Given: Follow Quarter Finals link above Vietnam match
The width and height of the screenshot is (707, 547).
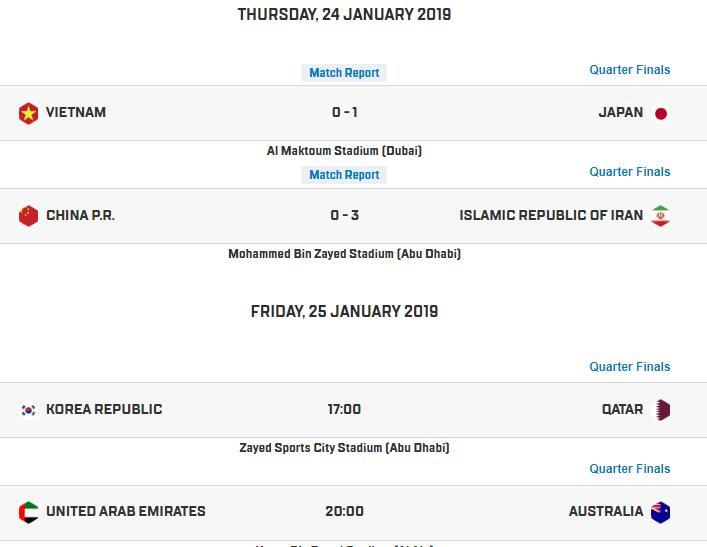Looking at the screenshot, I should click(630, 70).
